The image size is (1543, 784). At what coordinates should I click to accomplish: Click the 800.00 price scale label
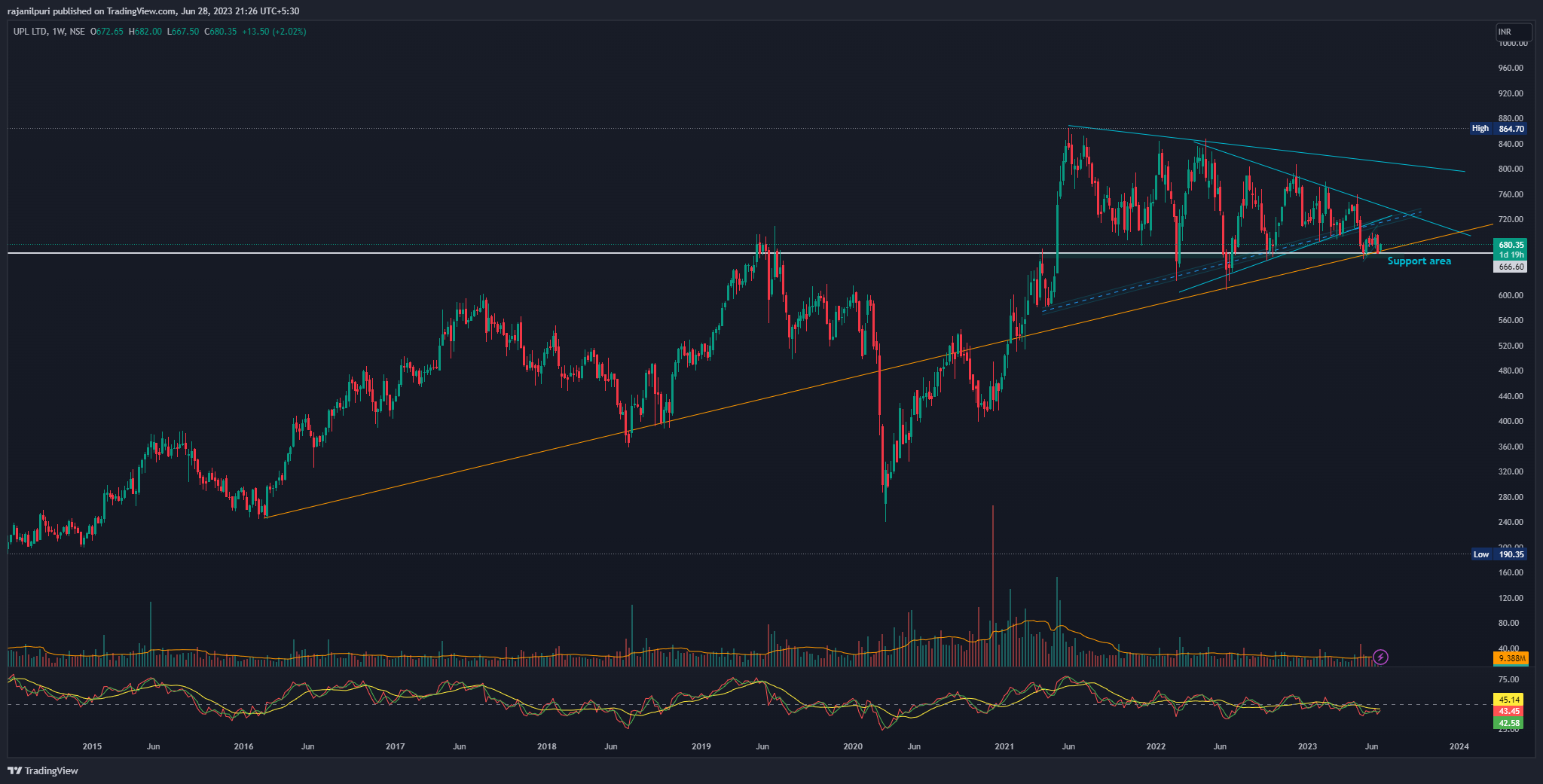coord(1511,169)
